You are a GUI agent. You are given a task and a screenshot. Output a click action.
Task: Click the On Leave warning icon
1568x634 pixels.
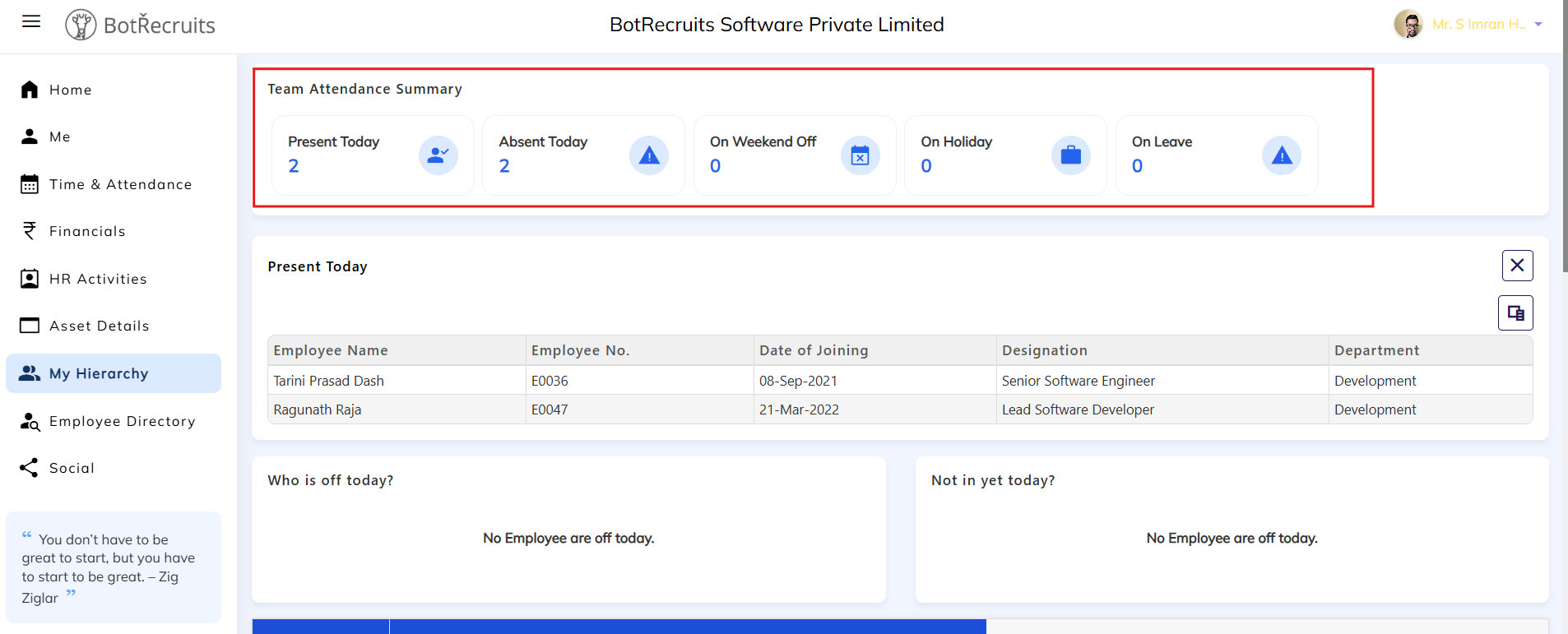(x=1281, y=155)
